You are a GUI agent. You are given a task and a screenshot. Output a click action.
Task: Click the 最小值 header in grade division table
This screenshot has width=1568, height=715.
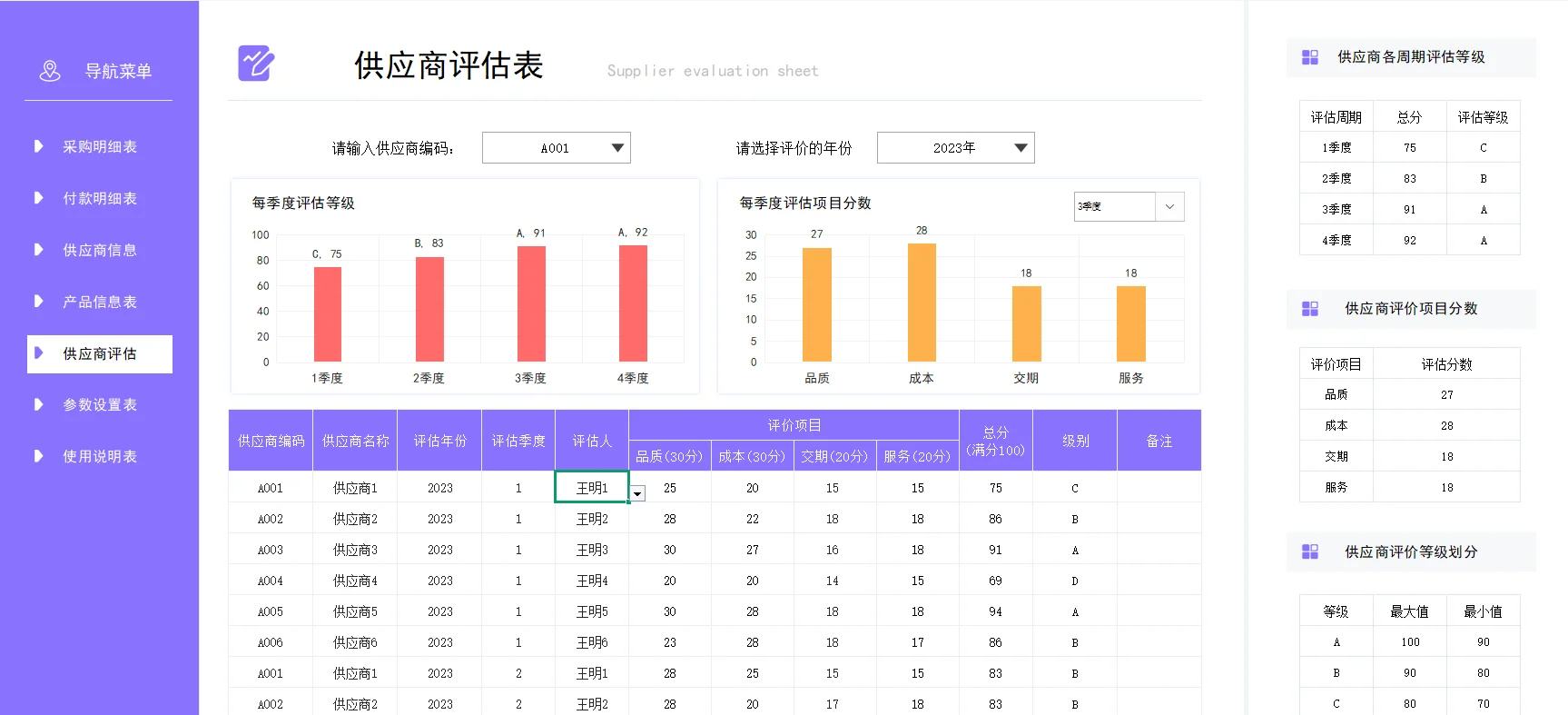[x=1484, y=611]
